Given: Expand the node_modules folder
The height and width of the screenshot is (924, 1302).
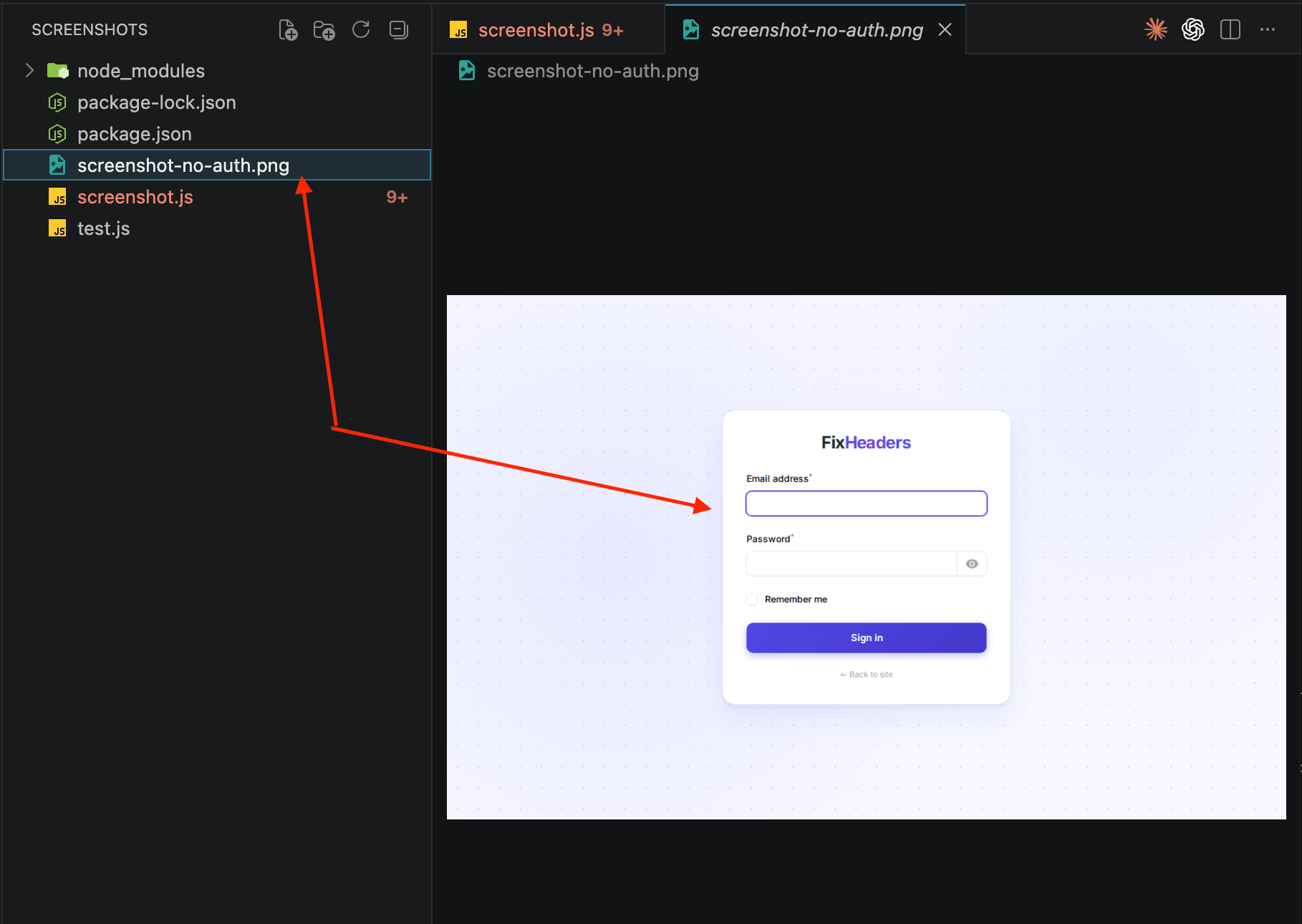Looking at the screenshot, I should tap(29, 70).
